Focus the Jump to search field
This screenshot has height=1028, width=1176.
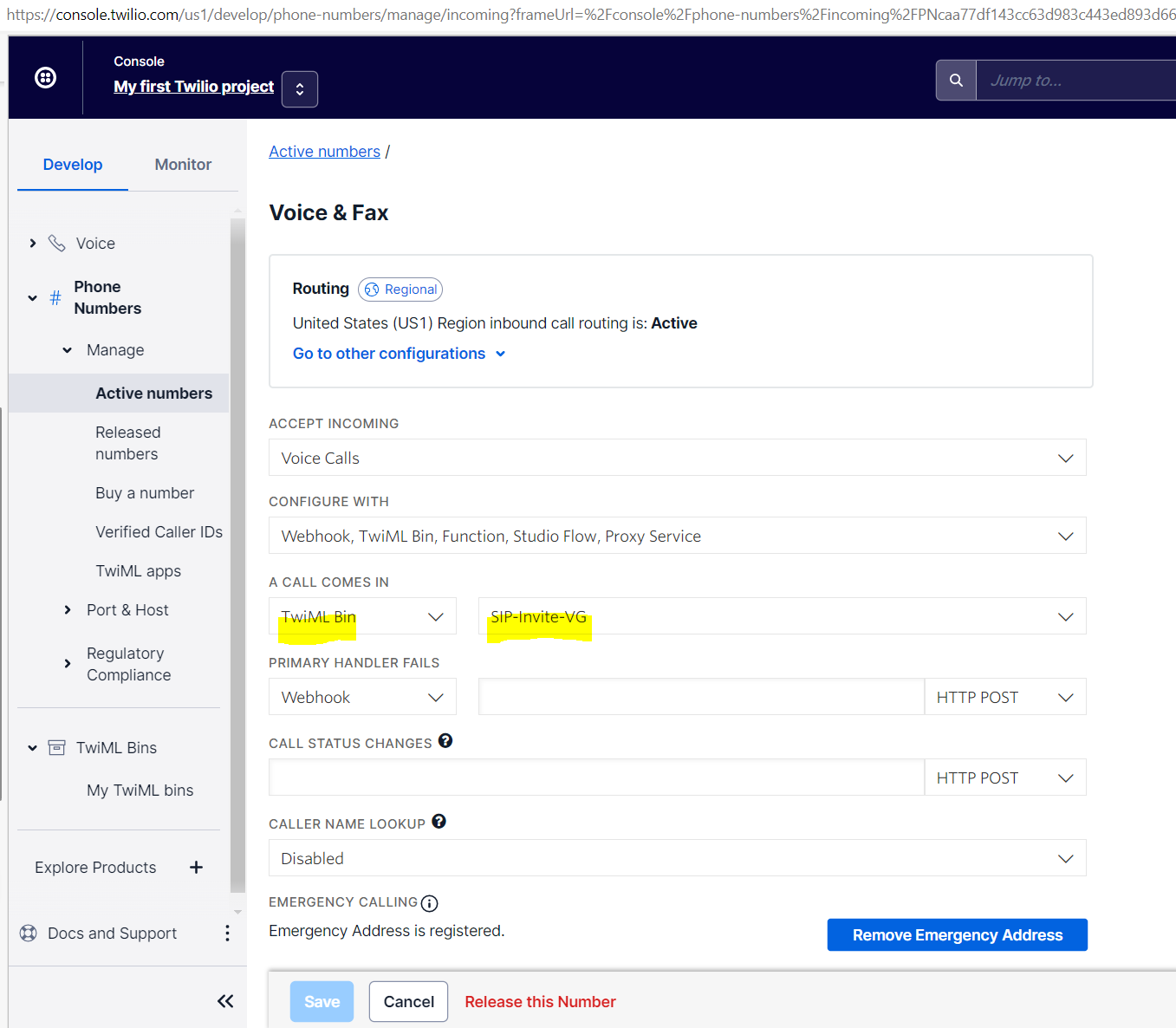(x=1075, y=81)
